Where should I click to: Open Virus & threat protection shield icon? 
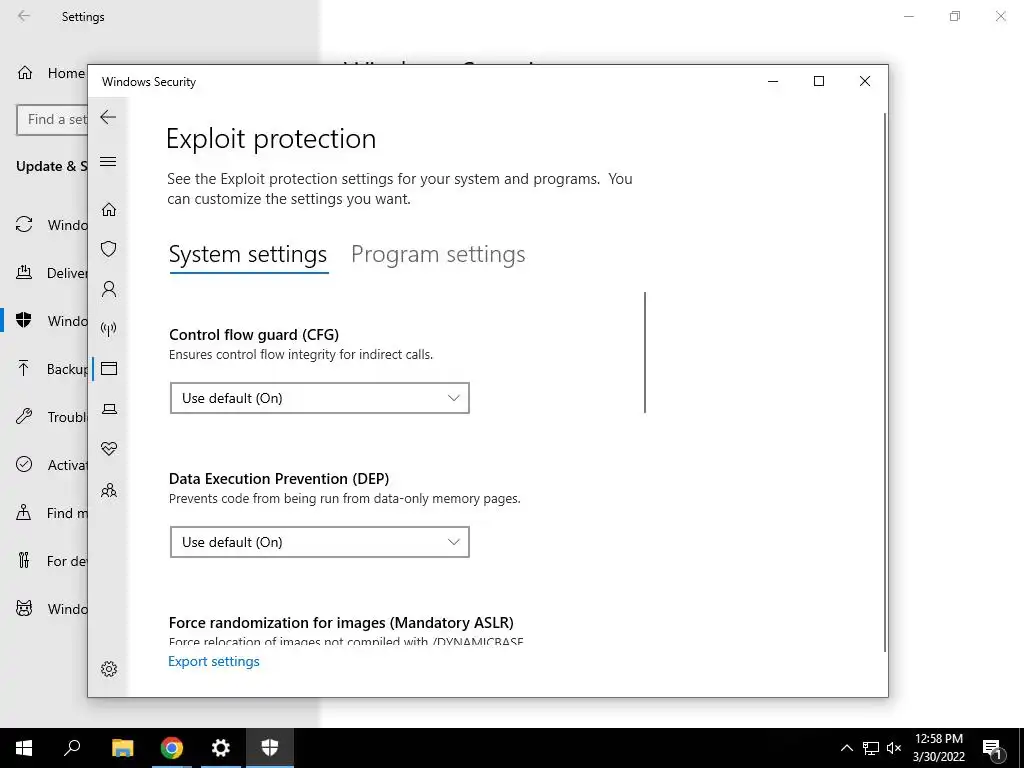pos(109,249)
